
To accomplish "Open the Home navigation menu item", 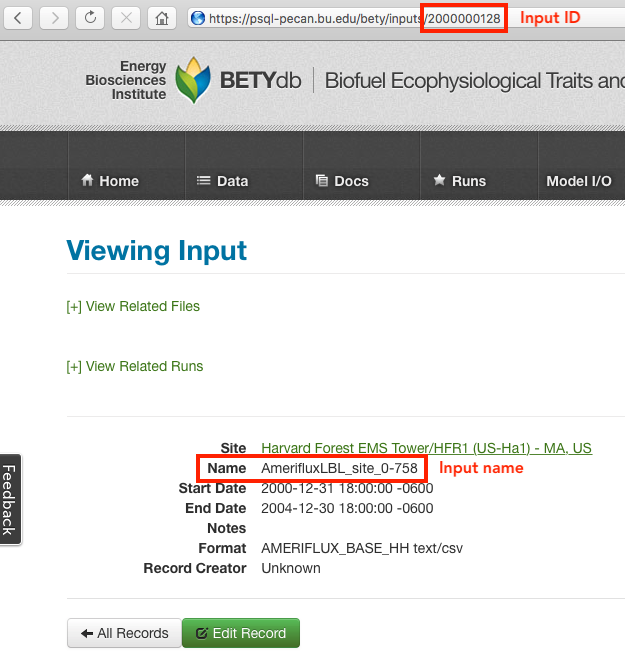I will point(110,181).
